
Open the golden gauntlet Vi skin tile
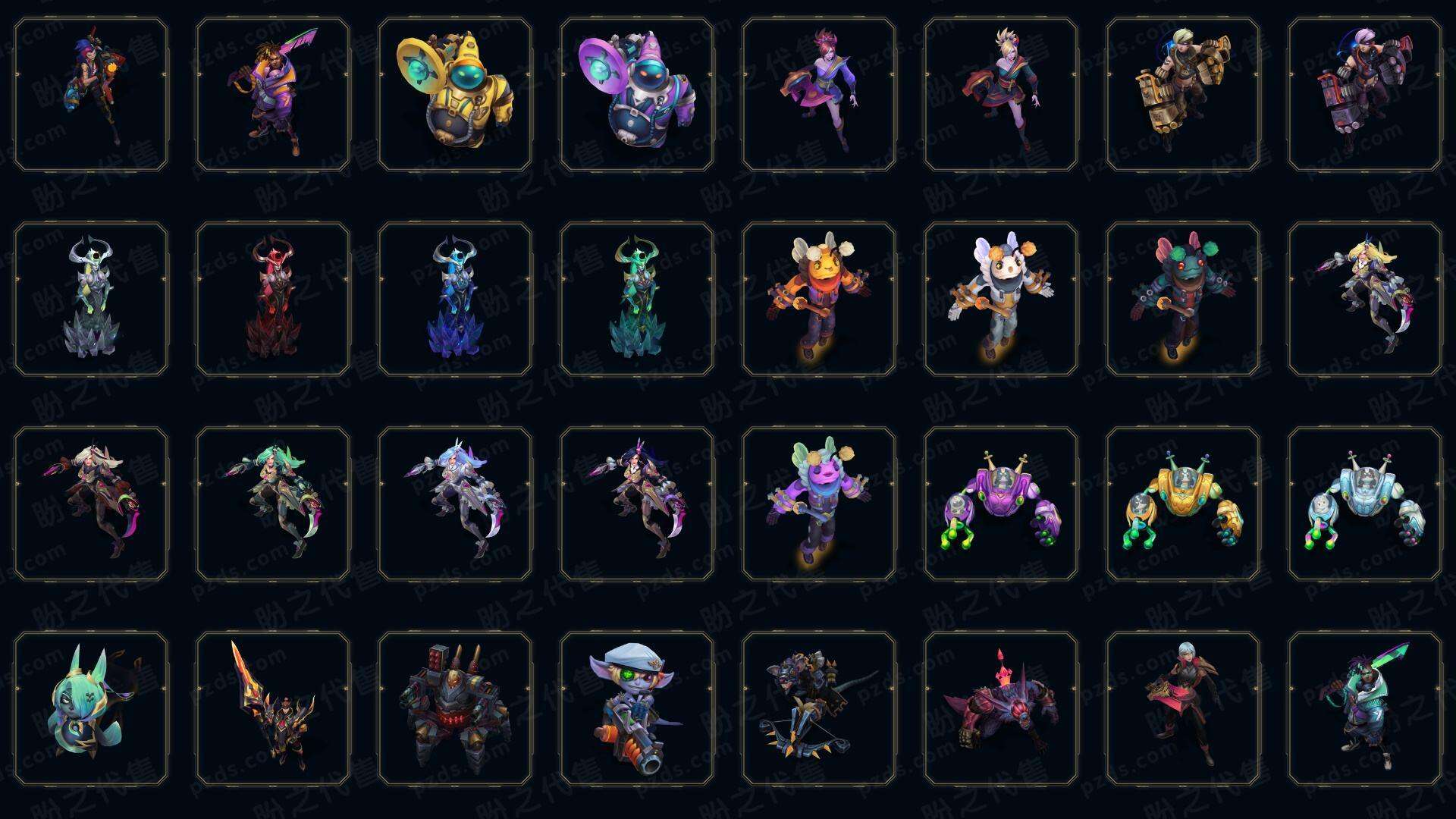(1183, 95)
